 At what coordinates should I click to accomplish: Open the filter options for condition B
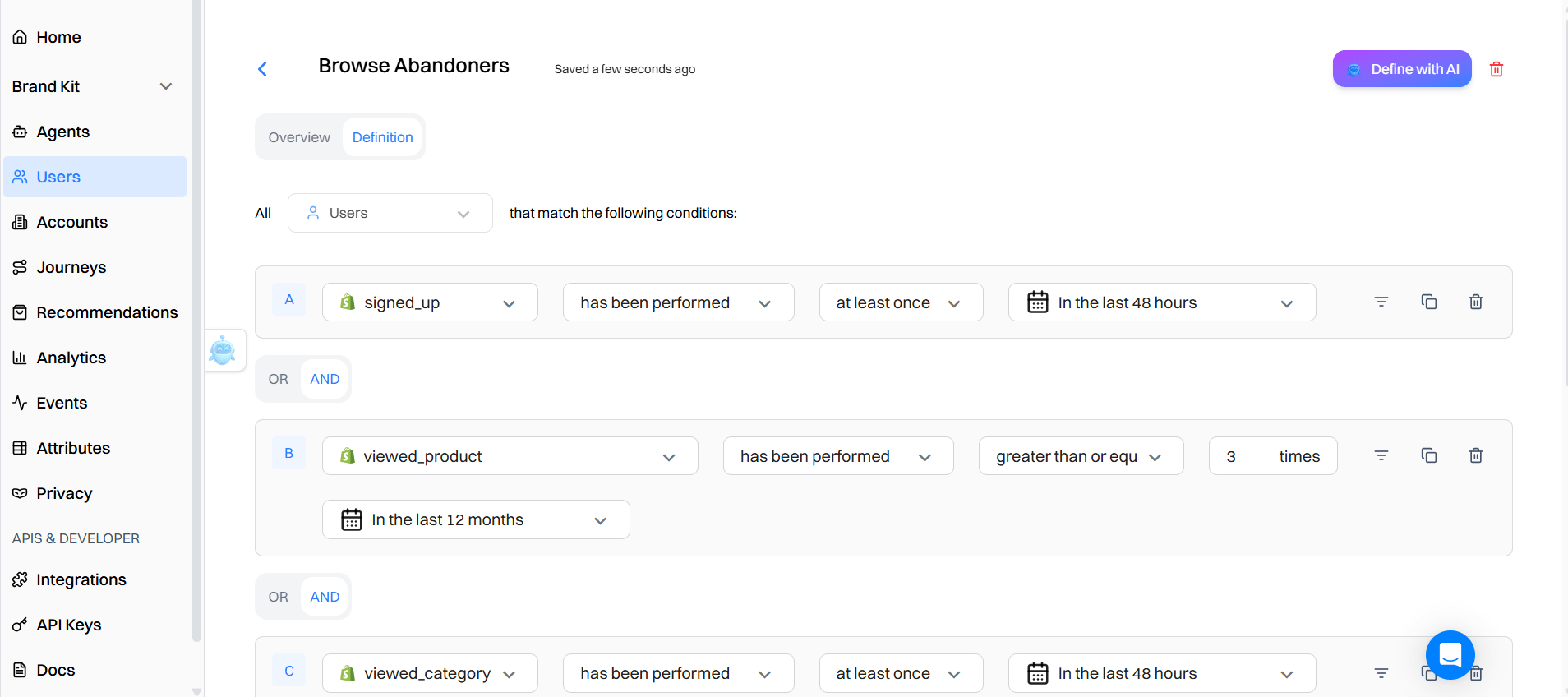1381,455
